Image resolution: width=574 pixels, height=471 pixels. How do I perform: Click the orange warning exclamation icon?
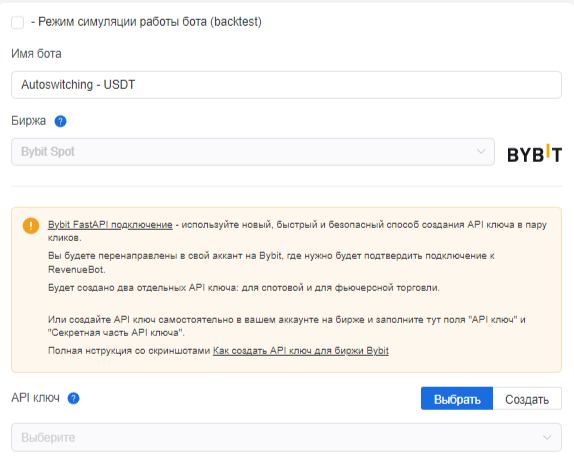point(31,225)
